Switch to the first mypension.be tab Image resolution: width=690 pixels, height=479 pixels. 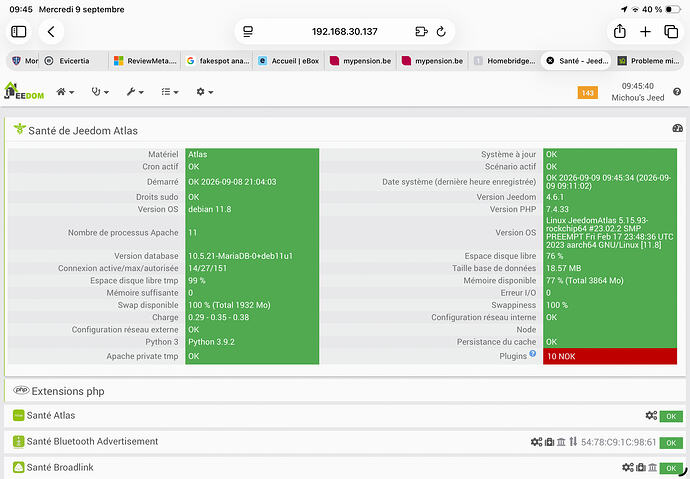[x=361, y=61]
